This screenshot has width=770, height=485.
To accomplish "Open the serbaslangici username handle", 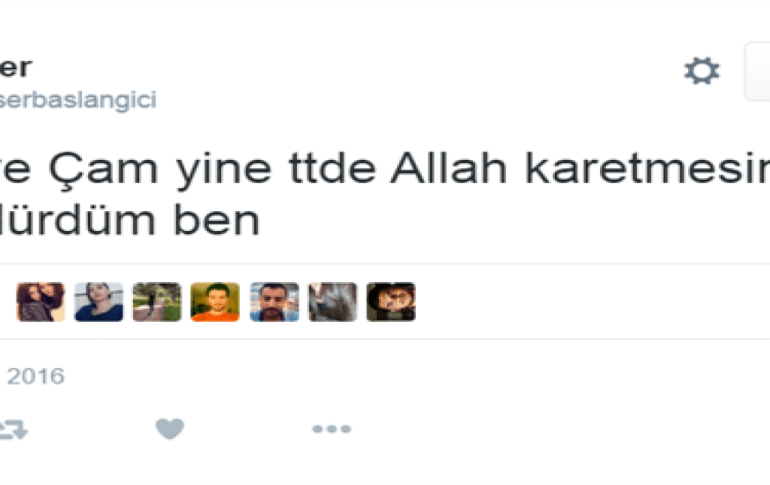I will pos(78,100).
